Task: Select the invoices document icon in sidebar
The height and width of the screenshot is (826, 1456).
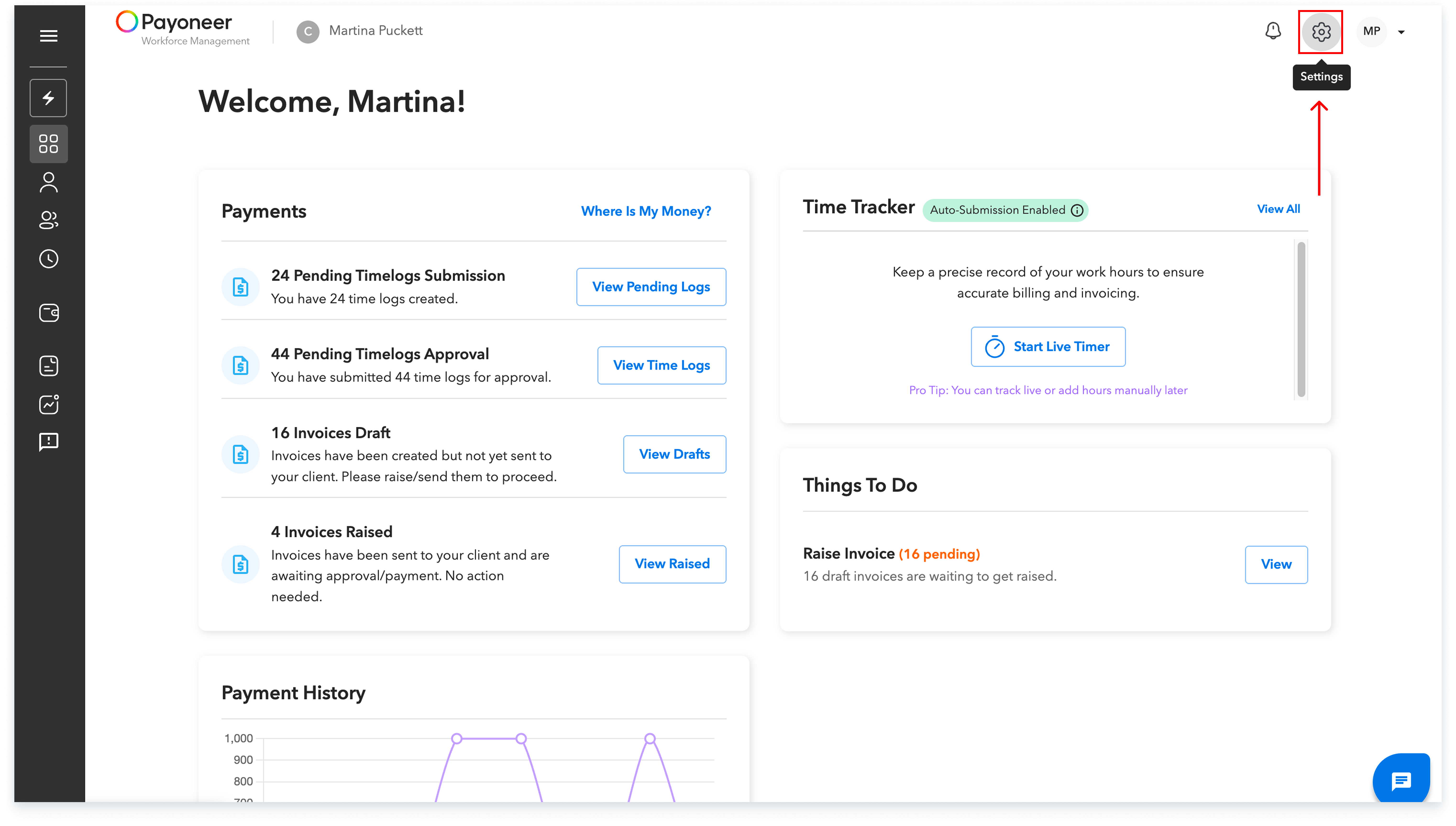Action: [x=48, y=366]
